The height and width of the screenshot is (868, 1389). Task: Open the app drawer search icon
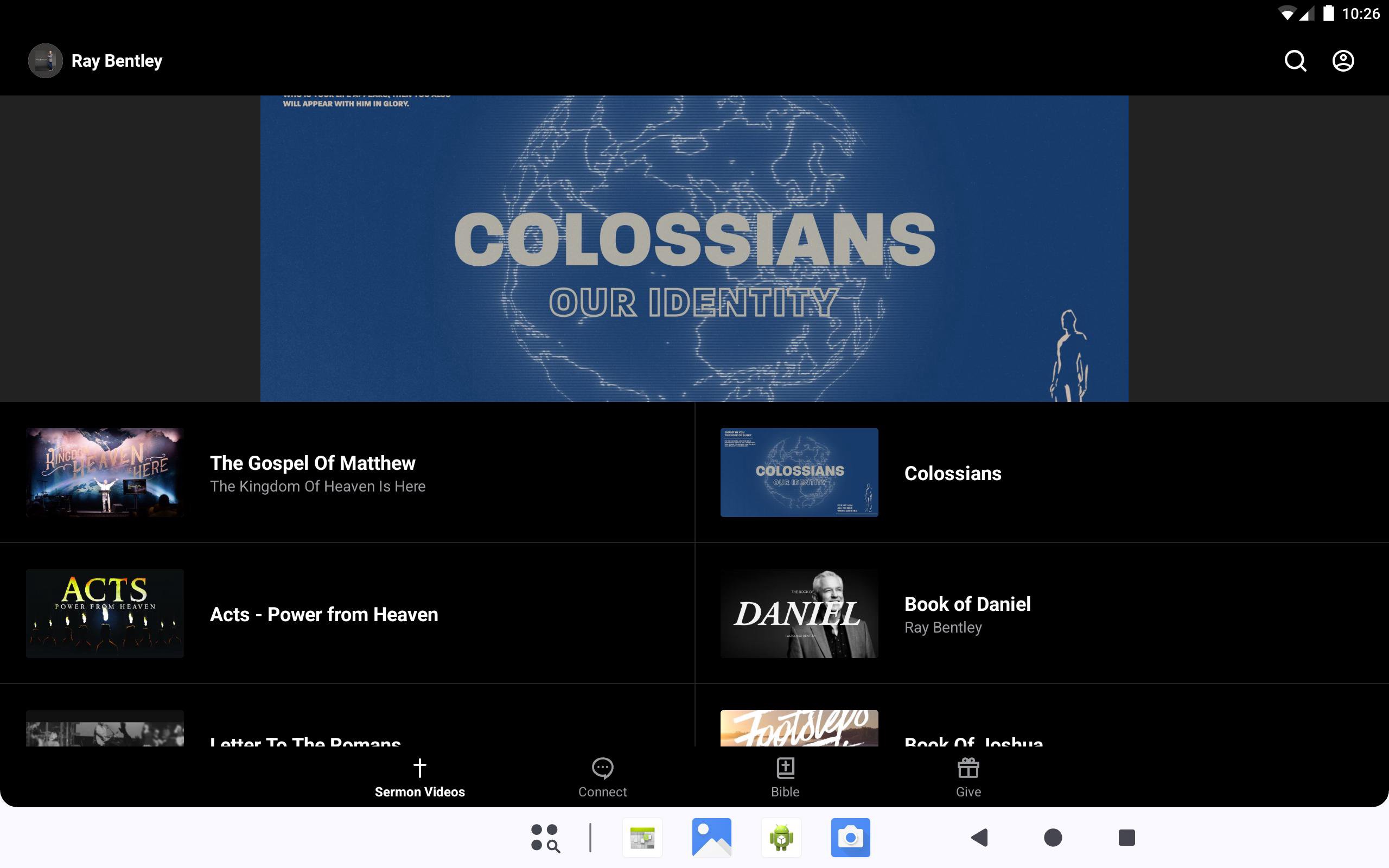[x=545, y=838]
